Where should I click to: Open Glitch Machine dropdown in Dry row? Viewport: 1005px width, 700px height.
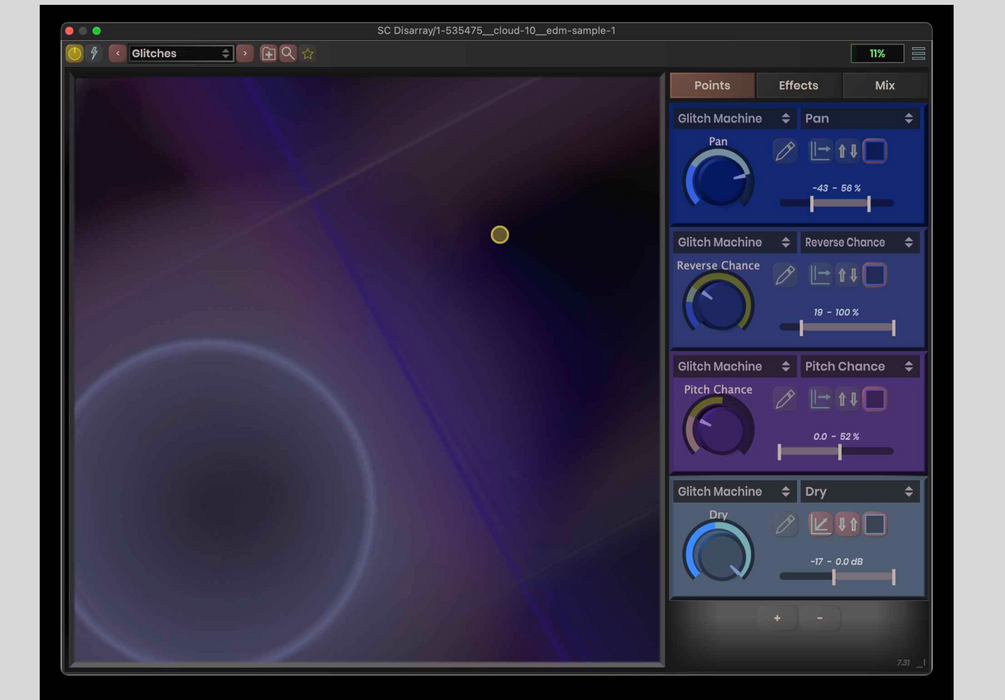click(734, 491)
